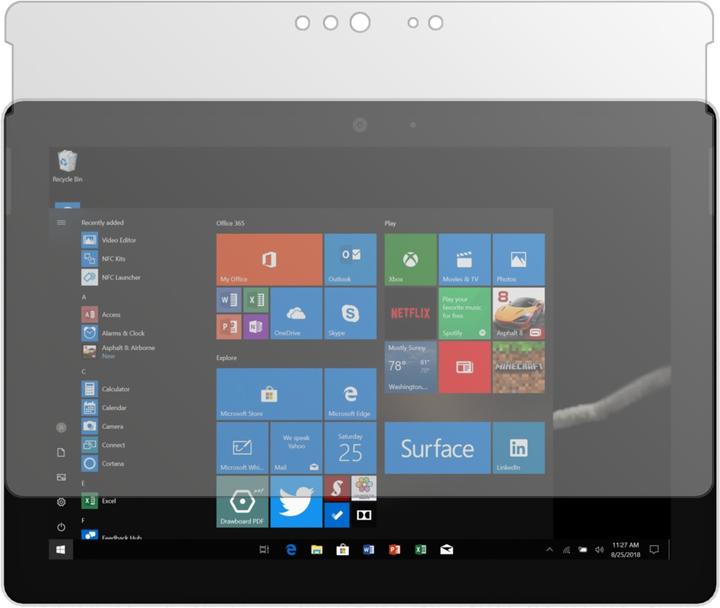The height and width of the screenshot is (608, 720).
Task: Open the Washington weather tile
Action: click(x=411, y=367)
